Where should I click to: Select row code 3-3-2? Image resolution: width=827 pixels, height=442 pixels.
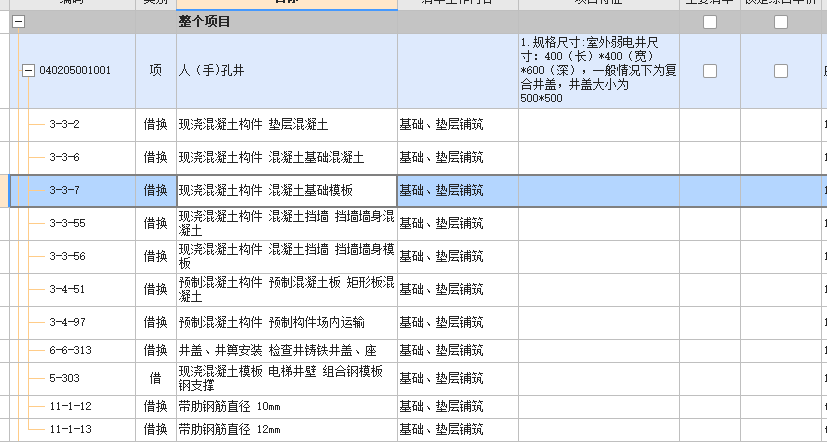[x=64, y=124]
